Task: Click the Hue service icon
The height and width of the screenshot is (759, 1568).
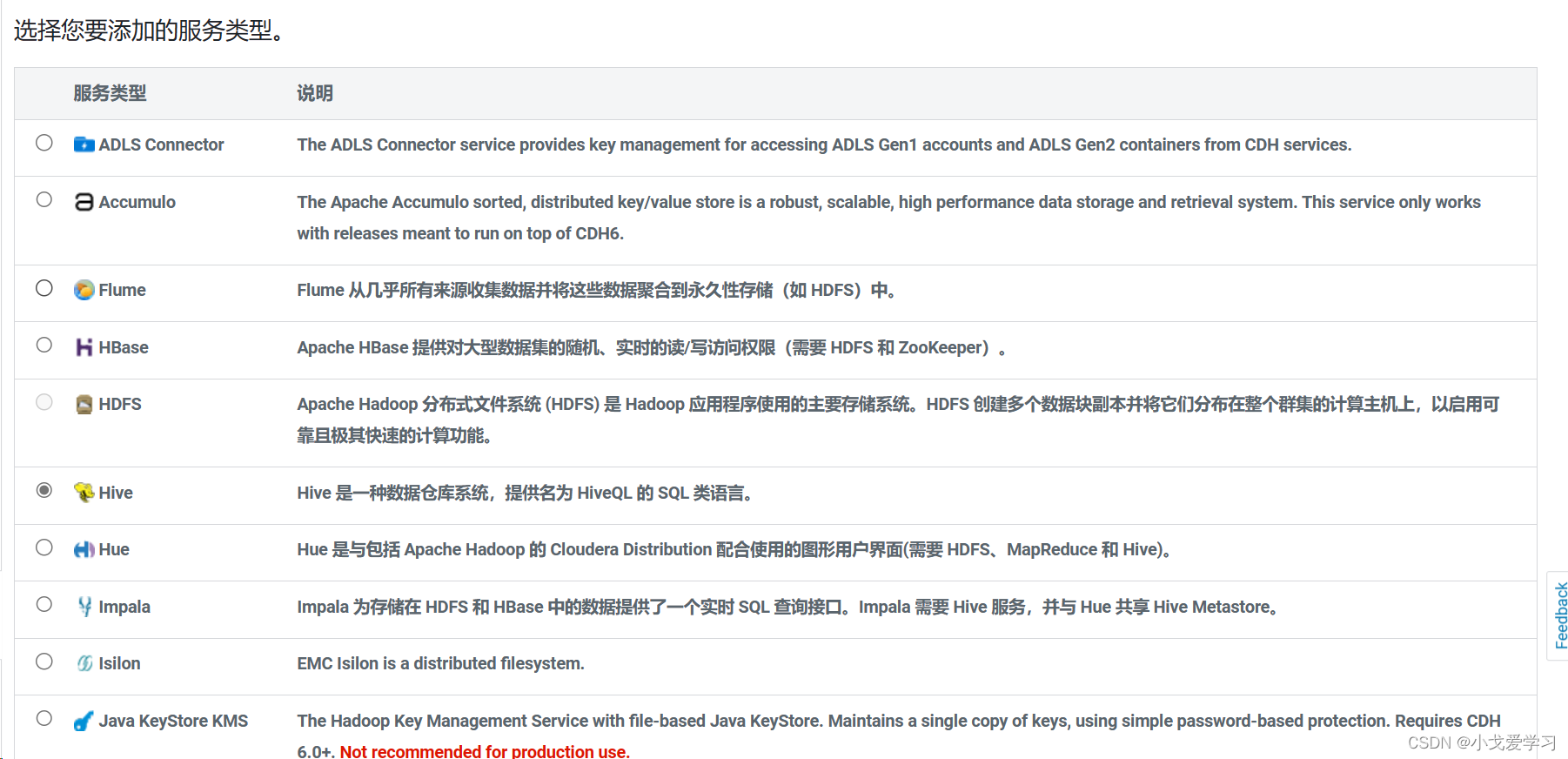Action: pyautogui.click(x=84, y=549)
